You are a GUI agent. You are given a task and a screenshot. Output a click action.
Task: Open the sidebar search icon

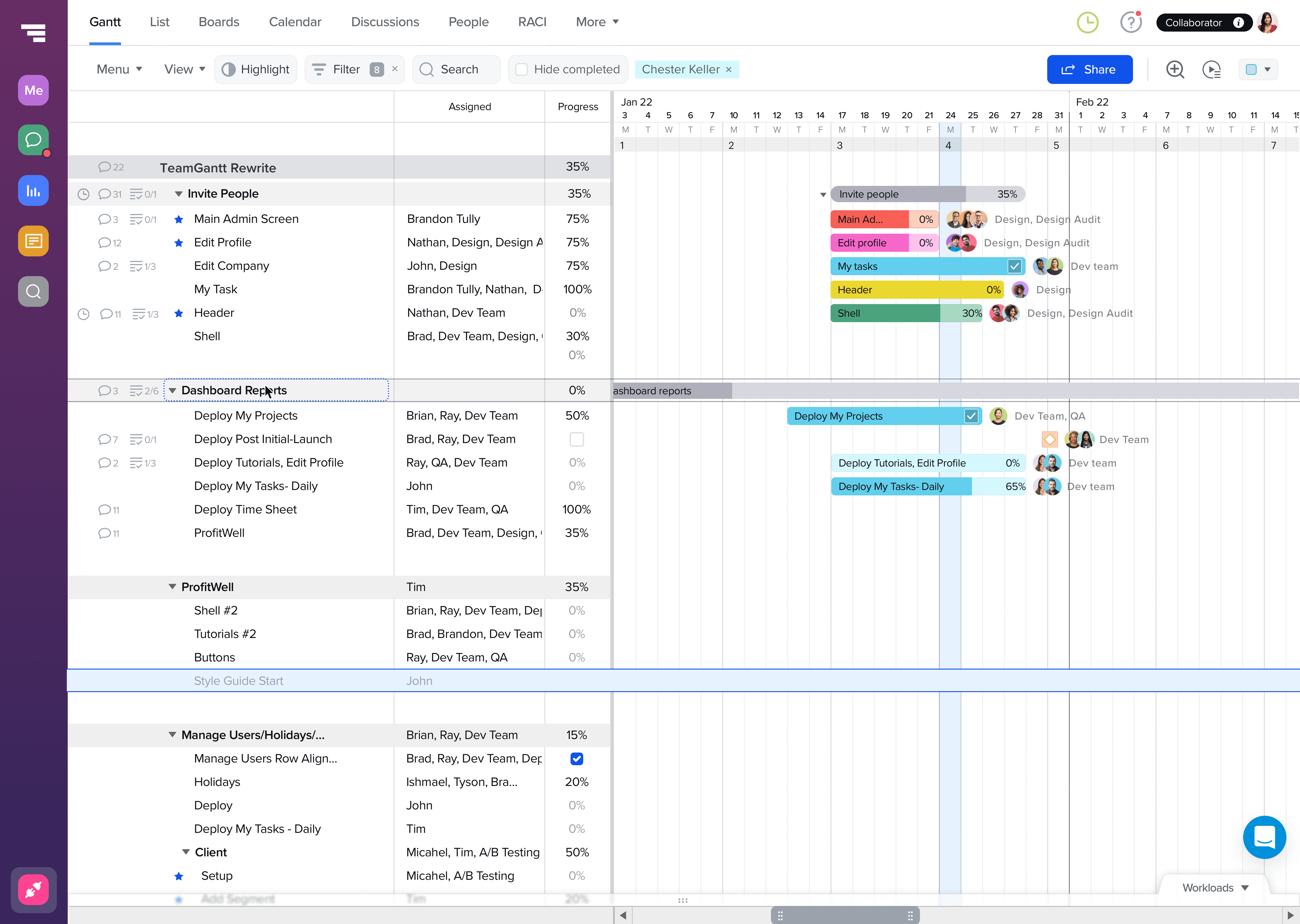click(33, 291)
